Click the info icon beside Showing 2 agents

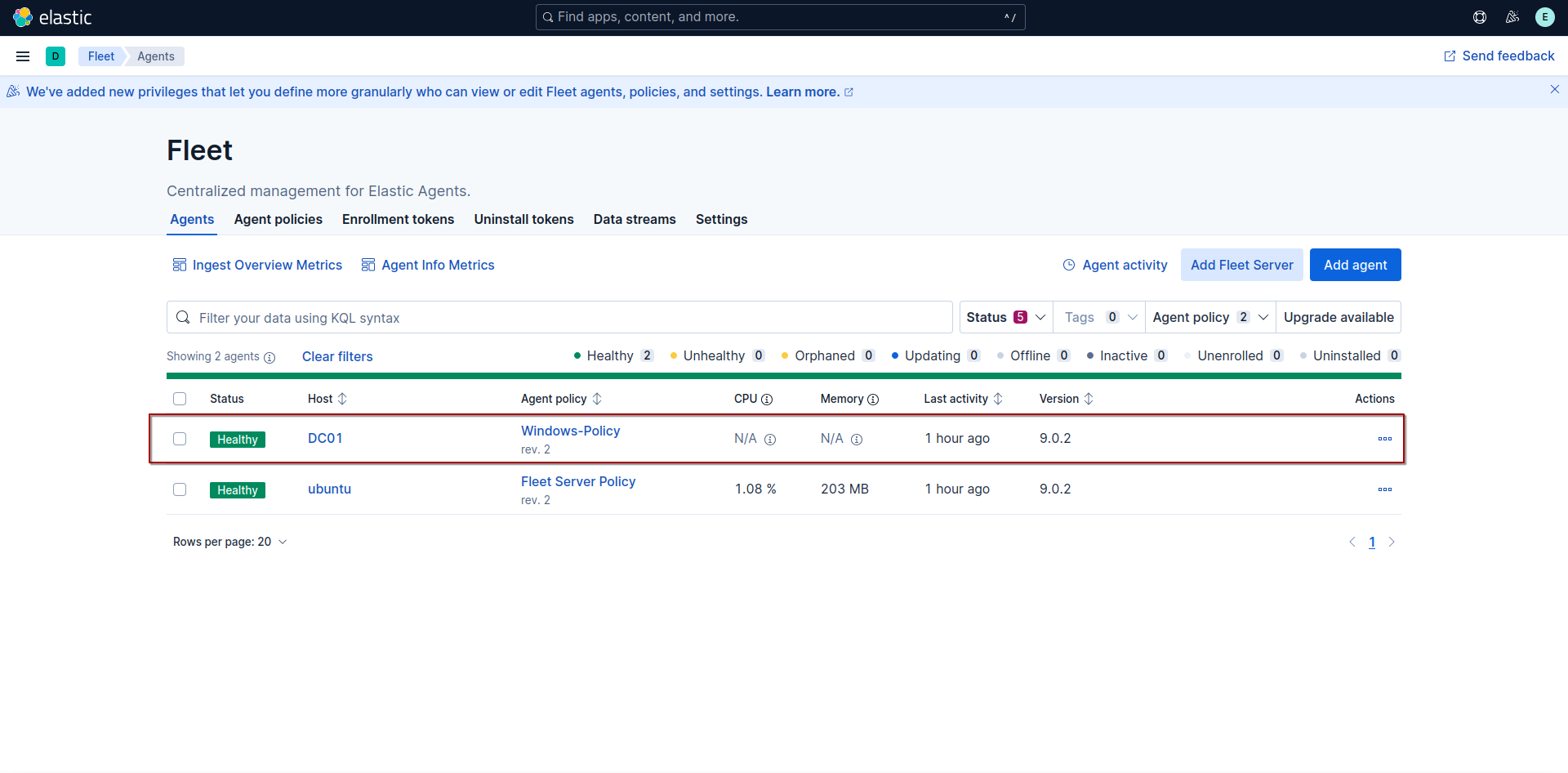pyautogui.click(x=269, y=357)
